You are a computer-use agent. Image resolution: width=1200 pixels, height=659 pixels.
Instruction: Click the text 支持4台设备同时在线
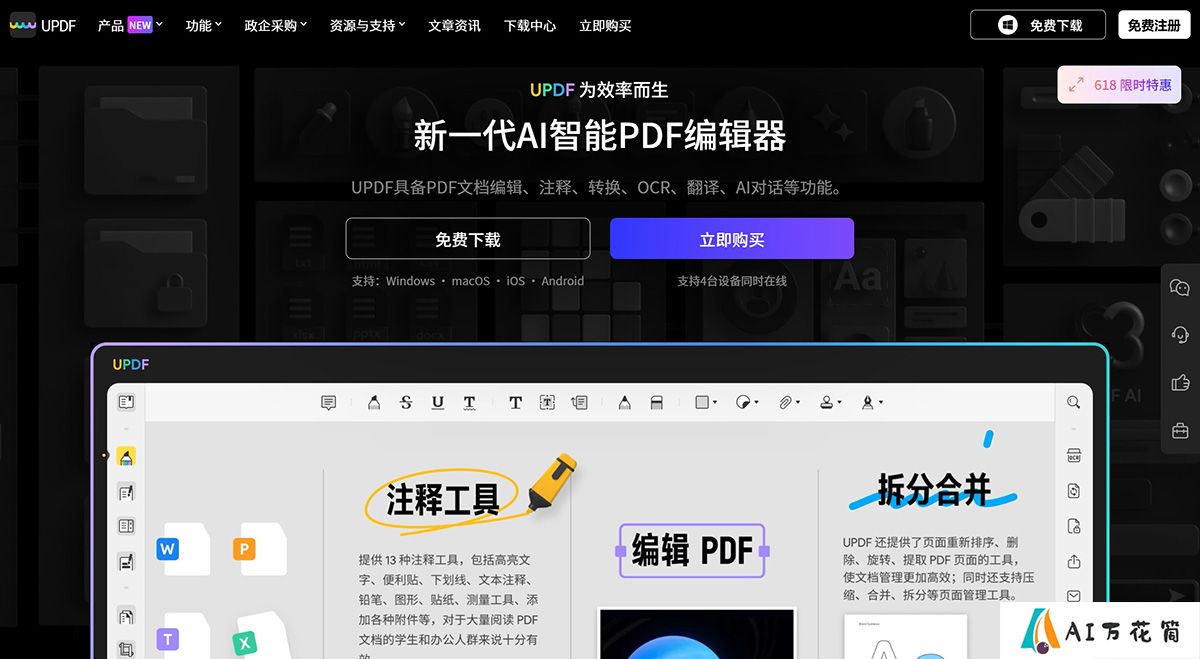click(732, 281)
